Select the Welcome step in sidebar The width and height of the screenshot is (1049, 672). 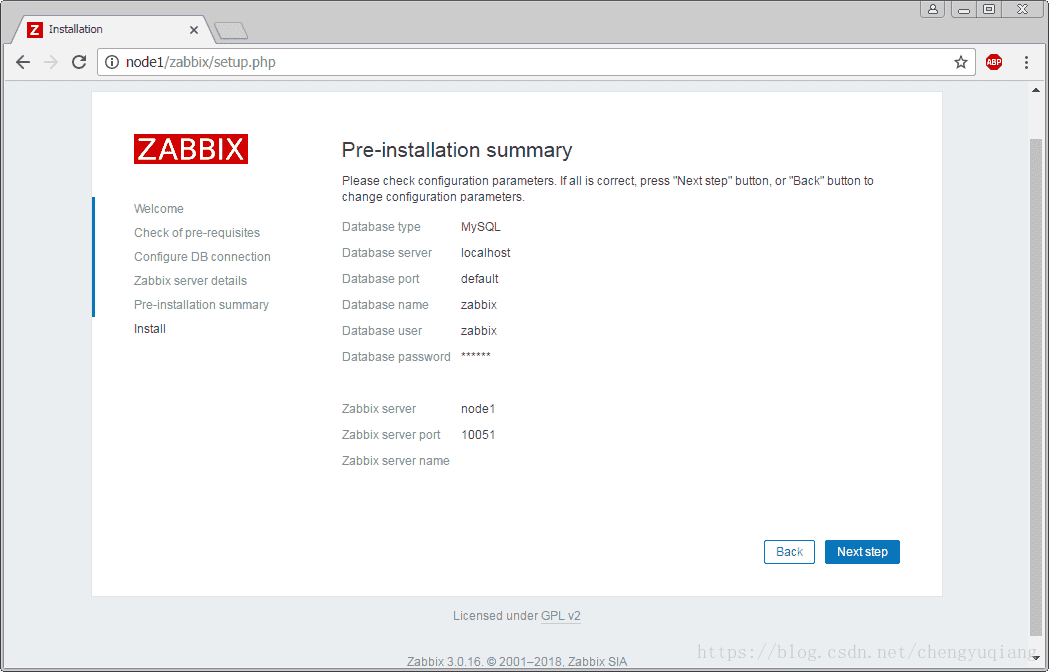(159, 209)
